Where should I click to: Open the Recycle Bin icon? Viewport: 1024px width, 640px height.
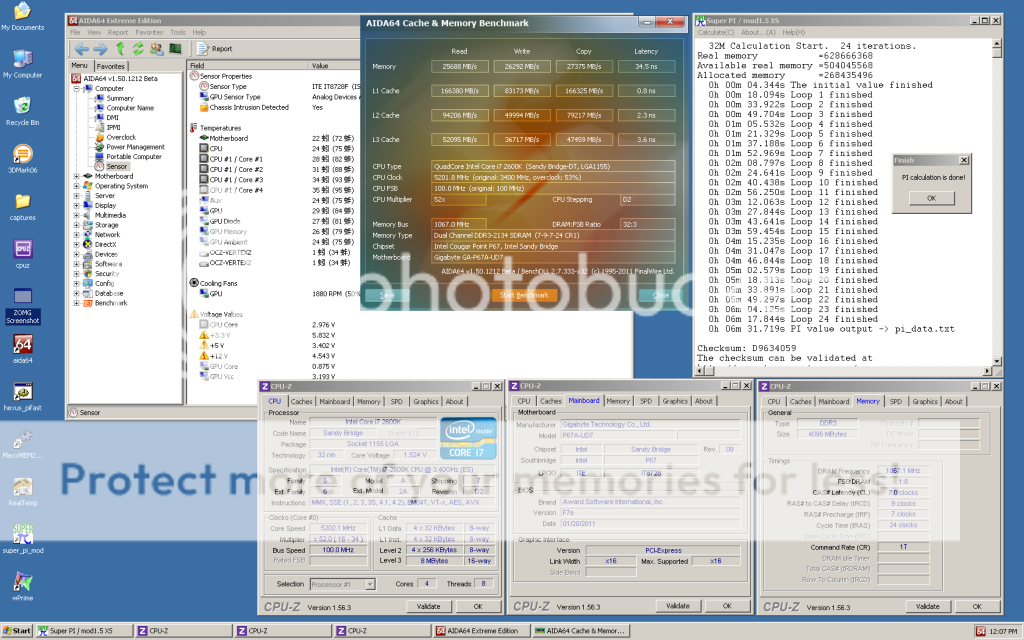click(22, 111)
